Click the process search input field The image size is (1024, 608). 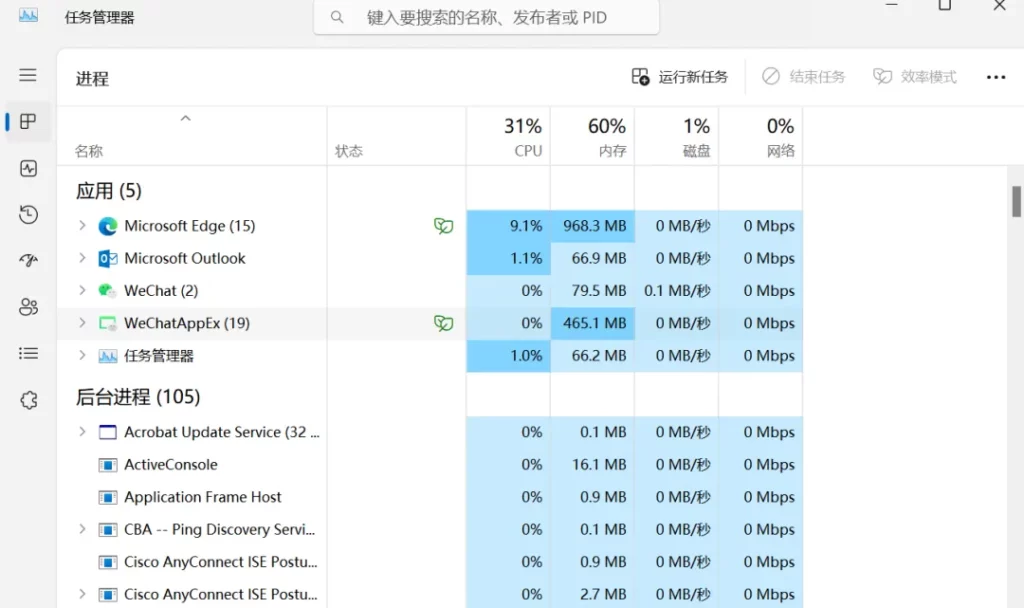[487, 17]
